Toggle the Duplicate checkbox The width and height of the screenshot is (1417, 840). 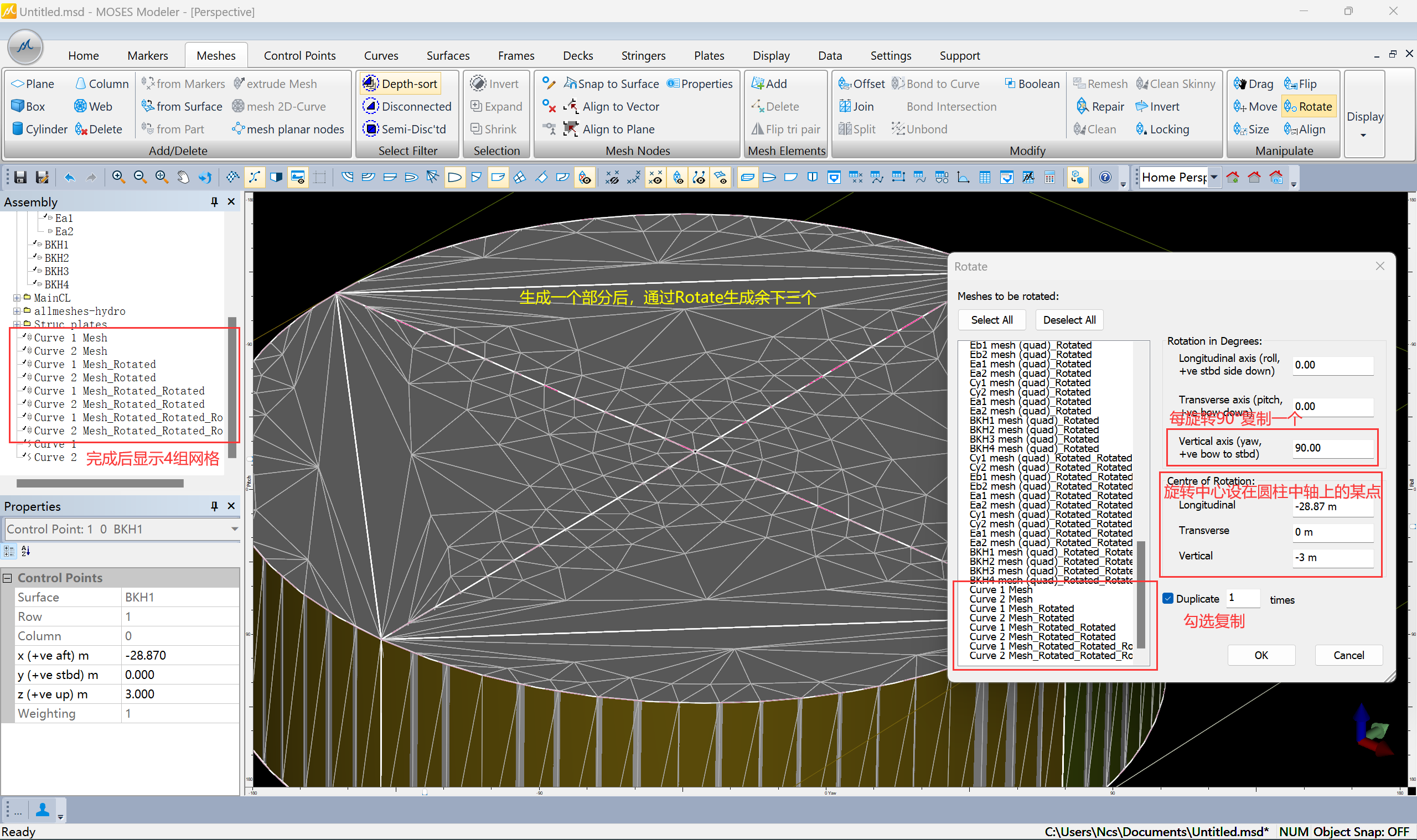coord(1168,598)
